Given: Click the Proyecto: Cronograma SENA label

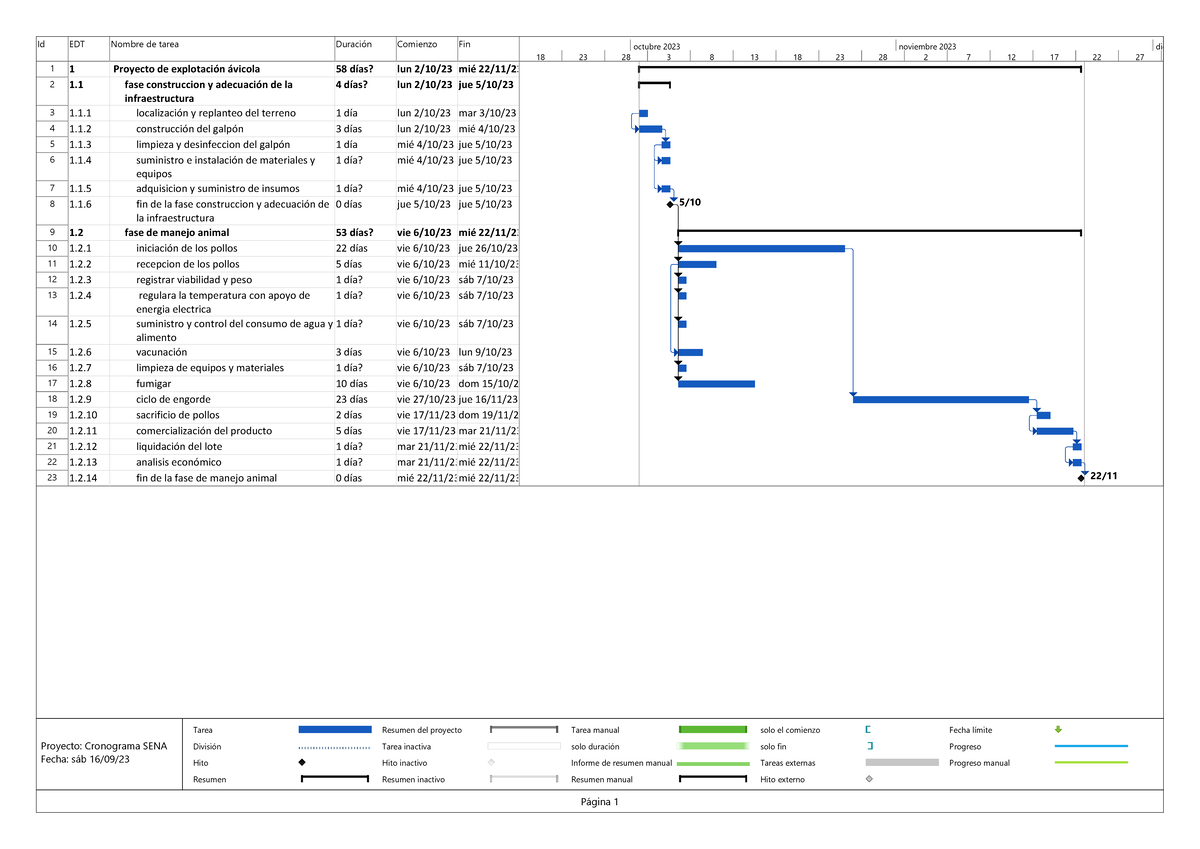Looking at the screenshot, I should (104, 747).
